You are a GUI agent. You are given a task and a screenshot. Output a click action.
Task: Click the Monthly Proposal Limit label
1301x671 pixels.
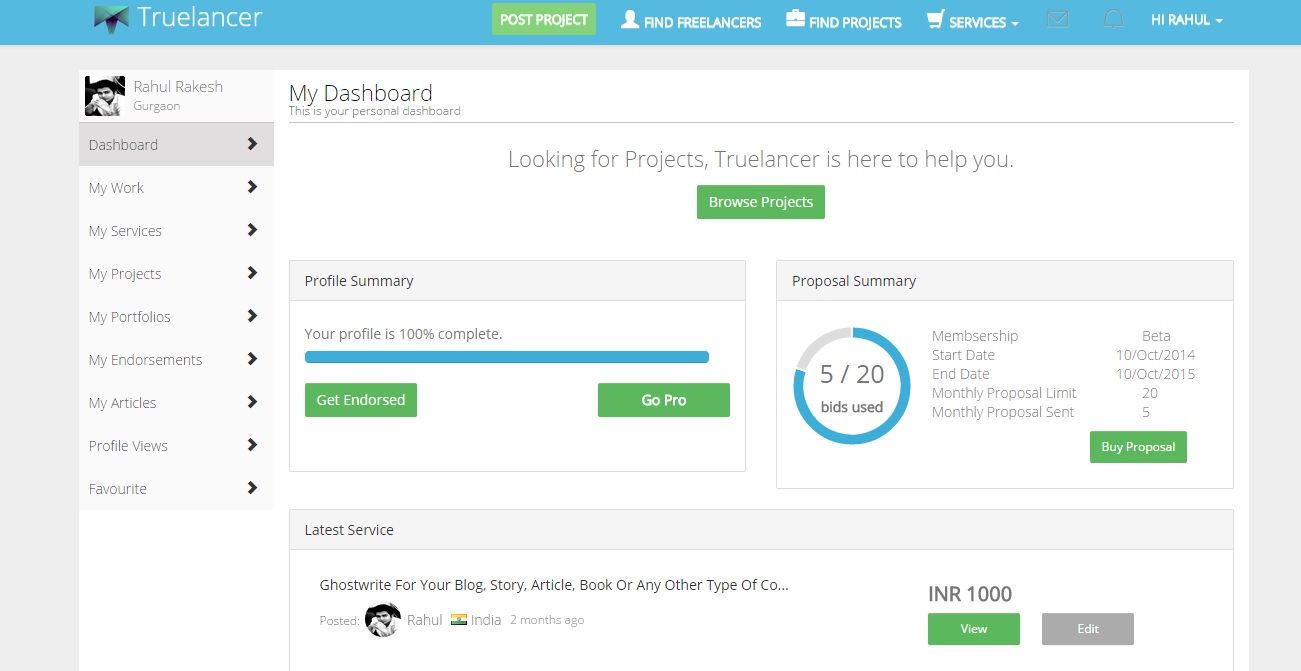coord(1004,393)
